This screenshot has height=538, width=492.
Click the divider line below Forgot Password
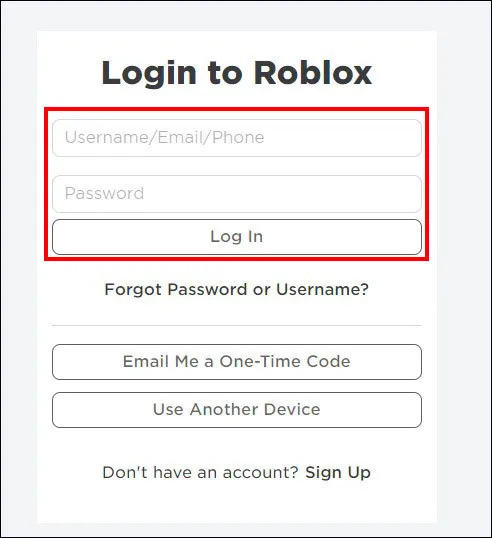click(237, 325)
